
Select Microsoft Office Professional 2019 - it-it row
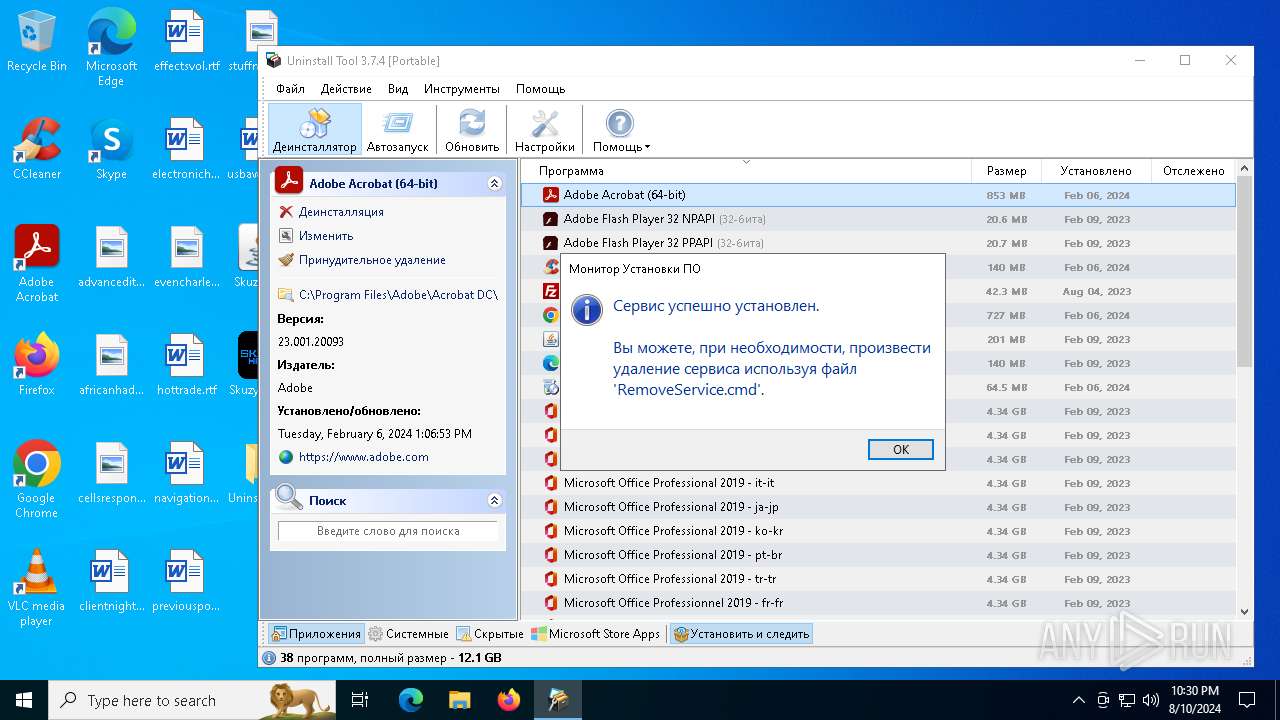click(x=878, y=483)
